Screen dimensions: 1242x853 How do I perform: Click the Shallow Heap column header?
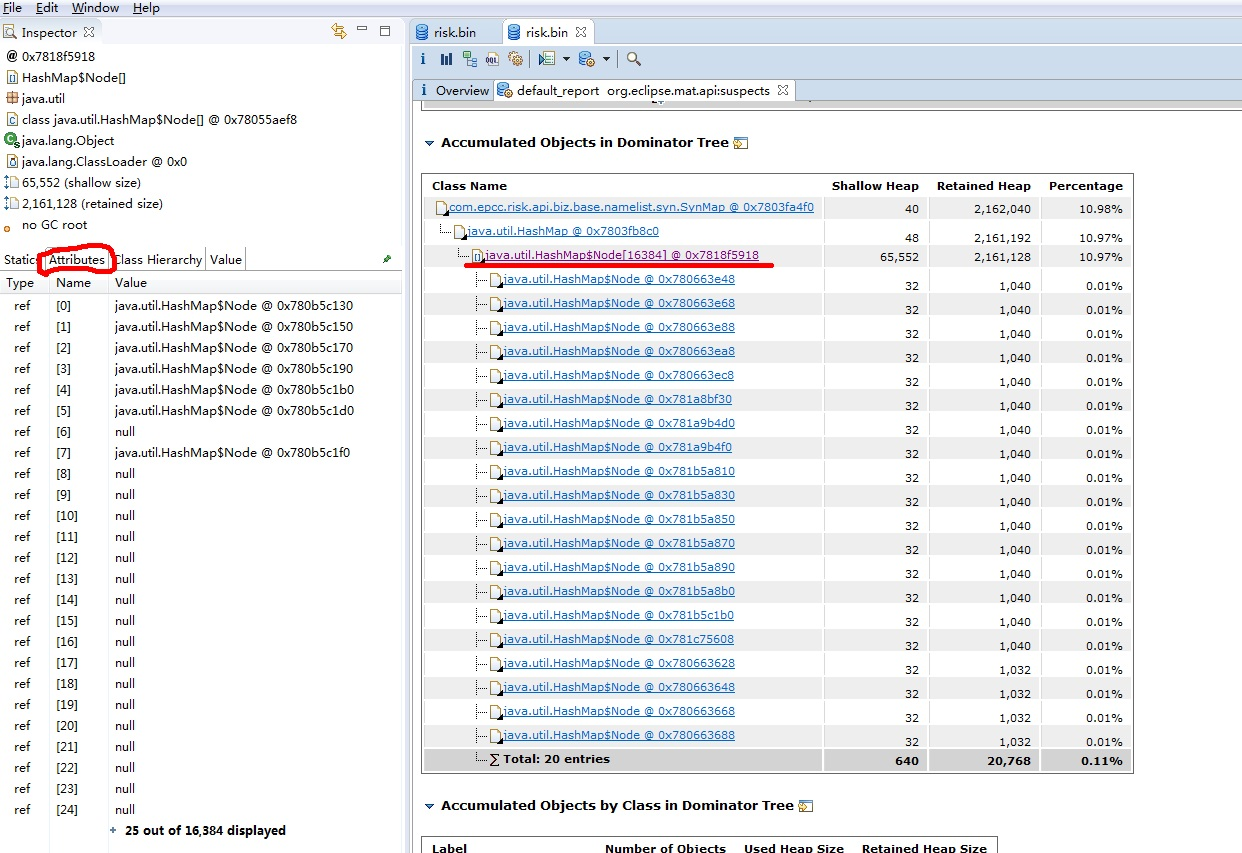(875, 186)
